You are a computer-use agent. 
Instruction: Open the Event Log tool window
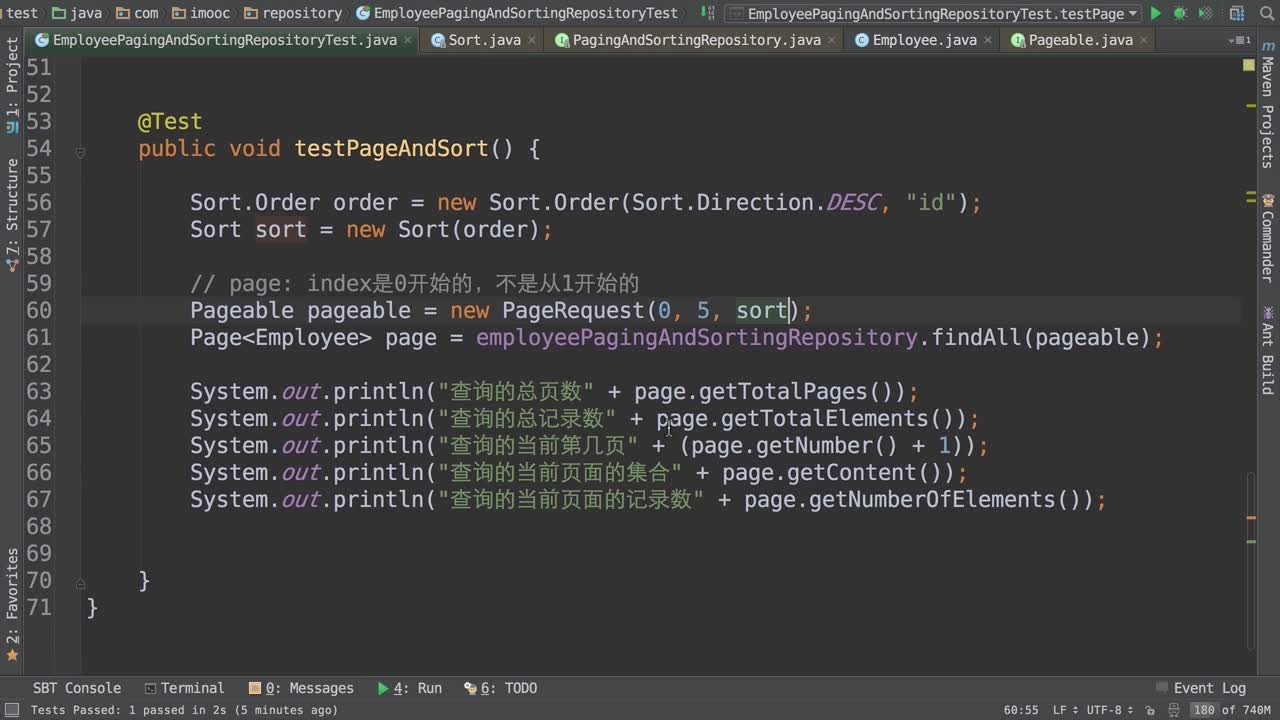coord(1201,688)
